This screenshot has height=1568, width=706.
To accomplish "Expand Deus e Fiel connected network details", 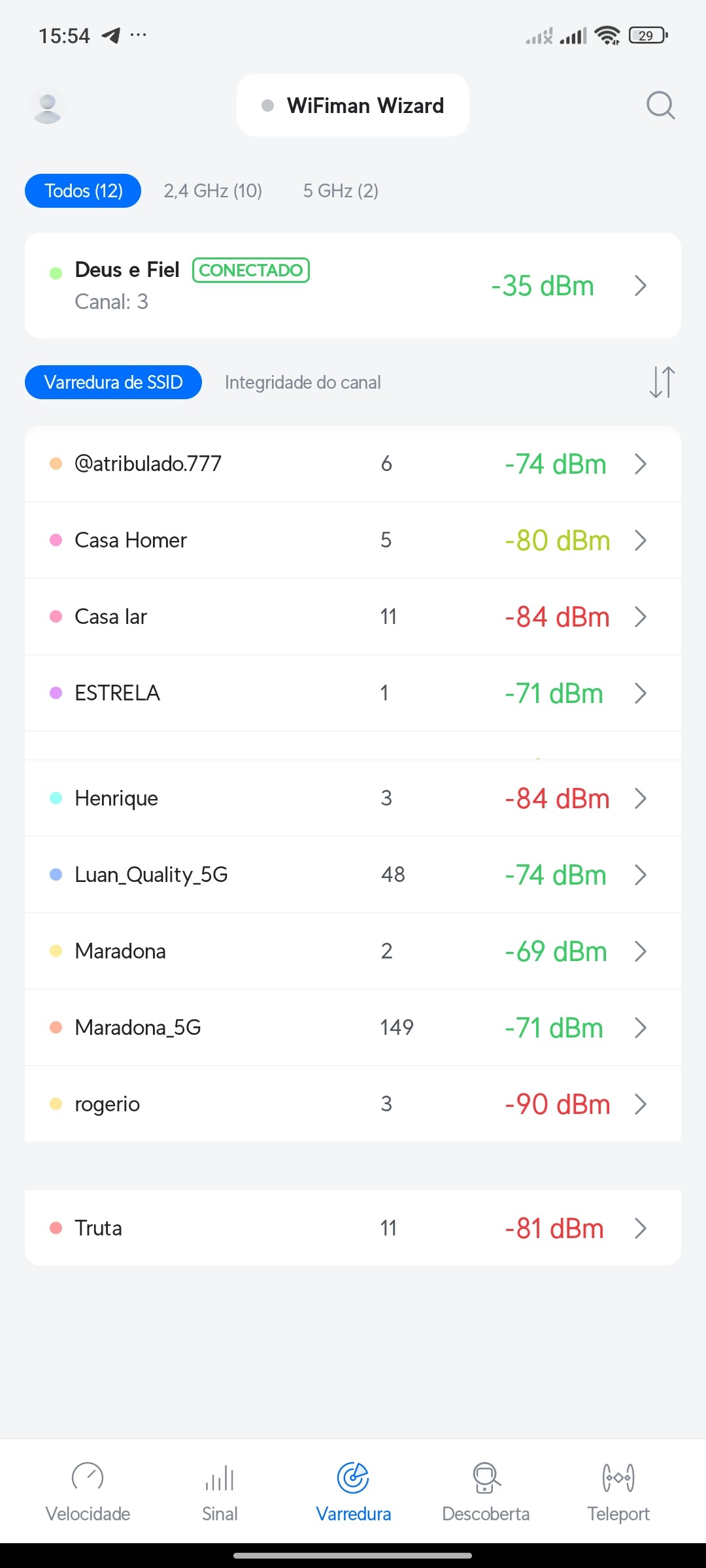I will coord(641,286).
